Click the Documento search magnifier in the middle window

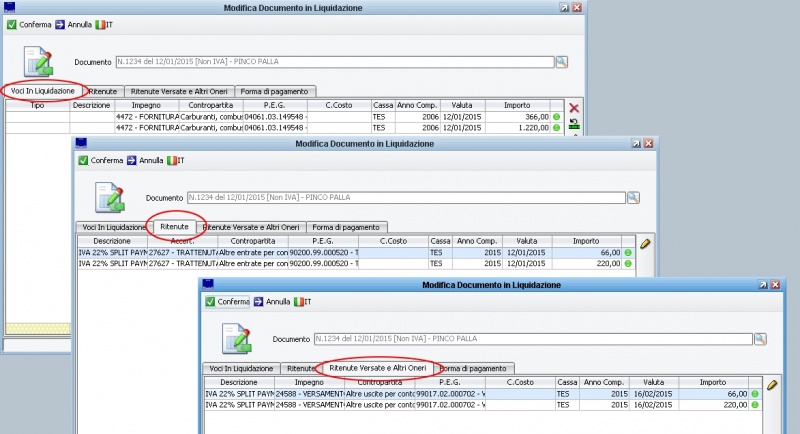(632, 198)
